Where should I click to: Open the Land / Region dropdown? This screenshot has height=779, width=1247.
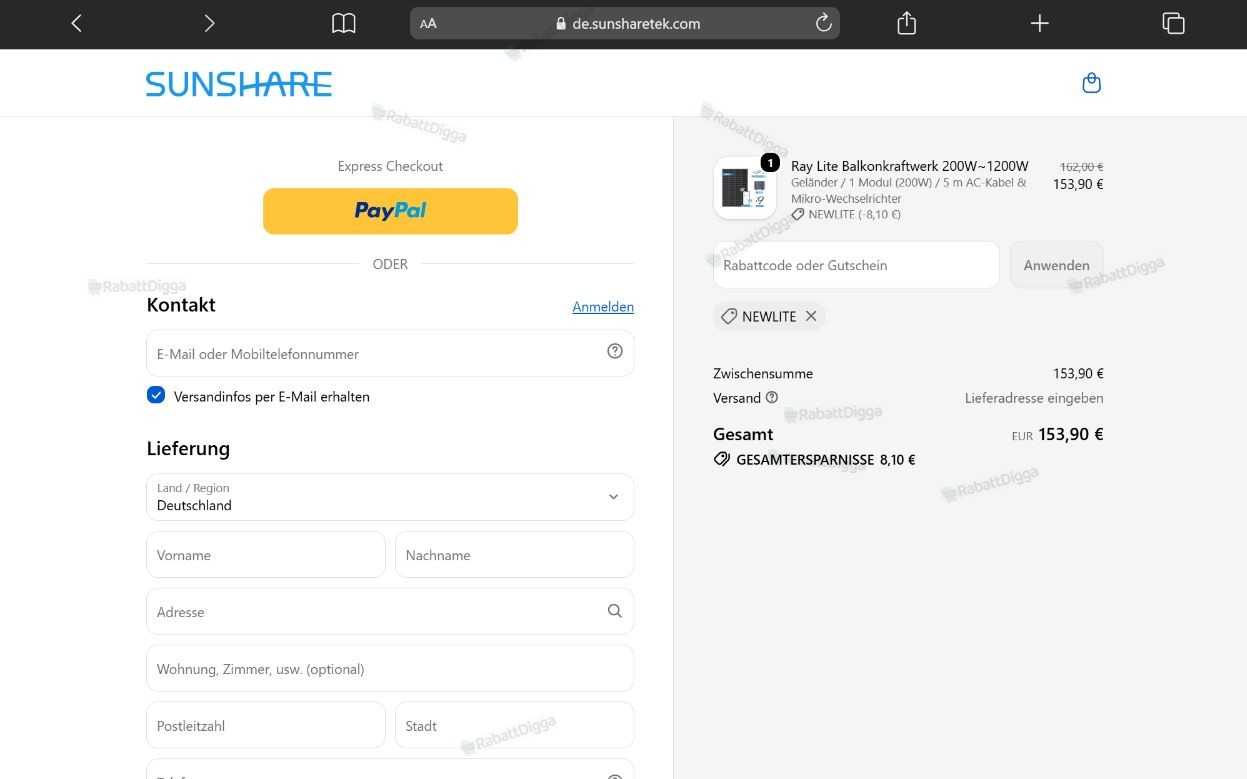pyautogui.click(x=390, y=497)
